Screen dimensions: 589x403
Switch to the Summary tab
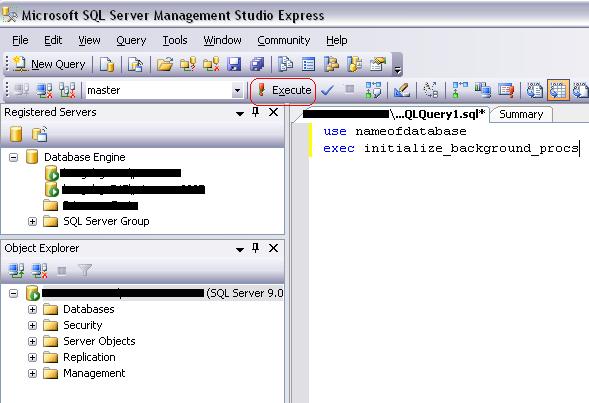coord(521,115)
